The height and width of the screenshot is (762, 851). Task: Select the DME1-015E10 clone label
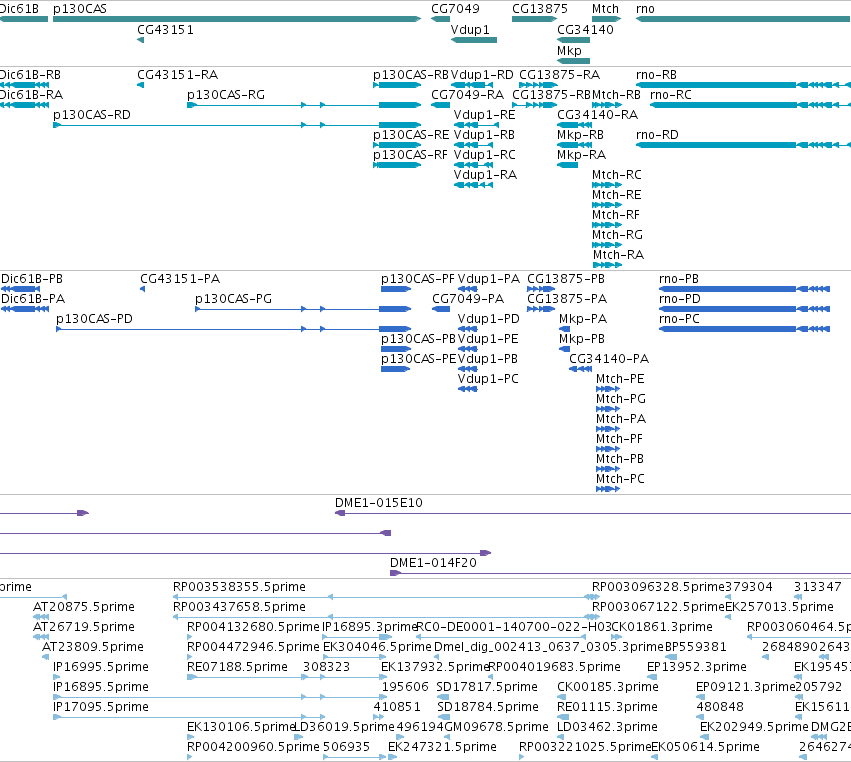click(379, 503)
